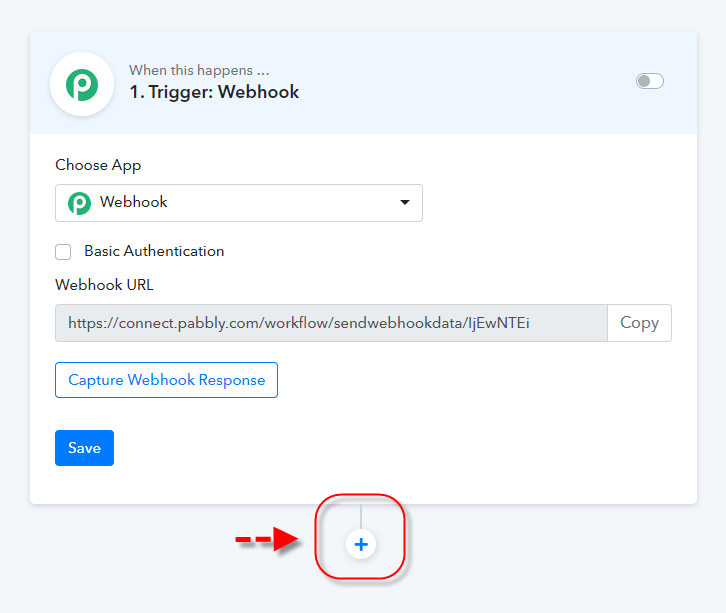This screenshot has width=726, height=613.
Task: Click the Pabbly logo in trigger header
Action: [82, 84]
